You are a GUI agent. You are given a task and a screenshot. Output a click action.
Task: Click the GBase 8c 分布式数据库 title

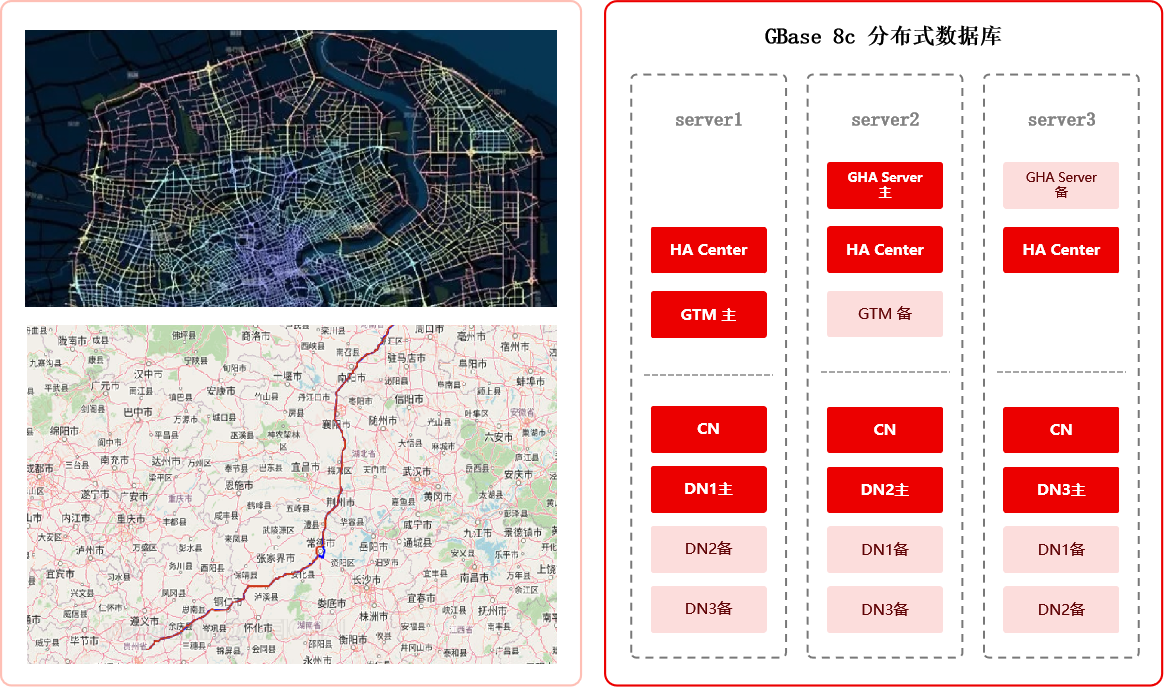point(883,36)
